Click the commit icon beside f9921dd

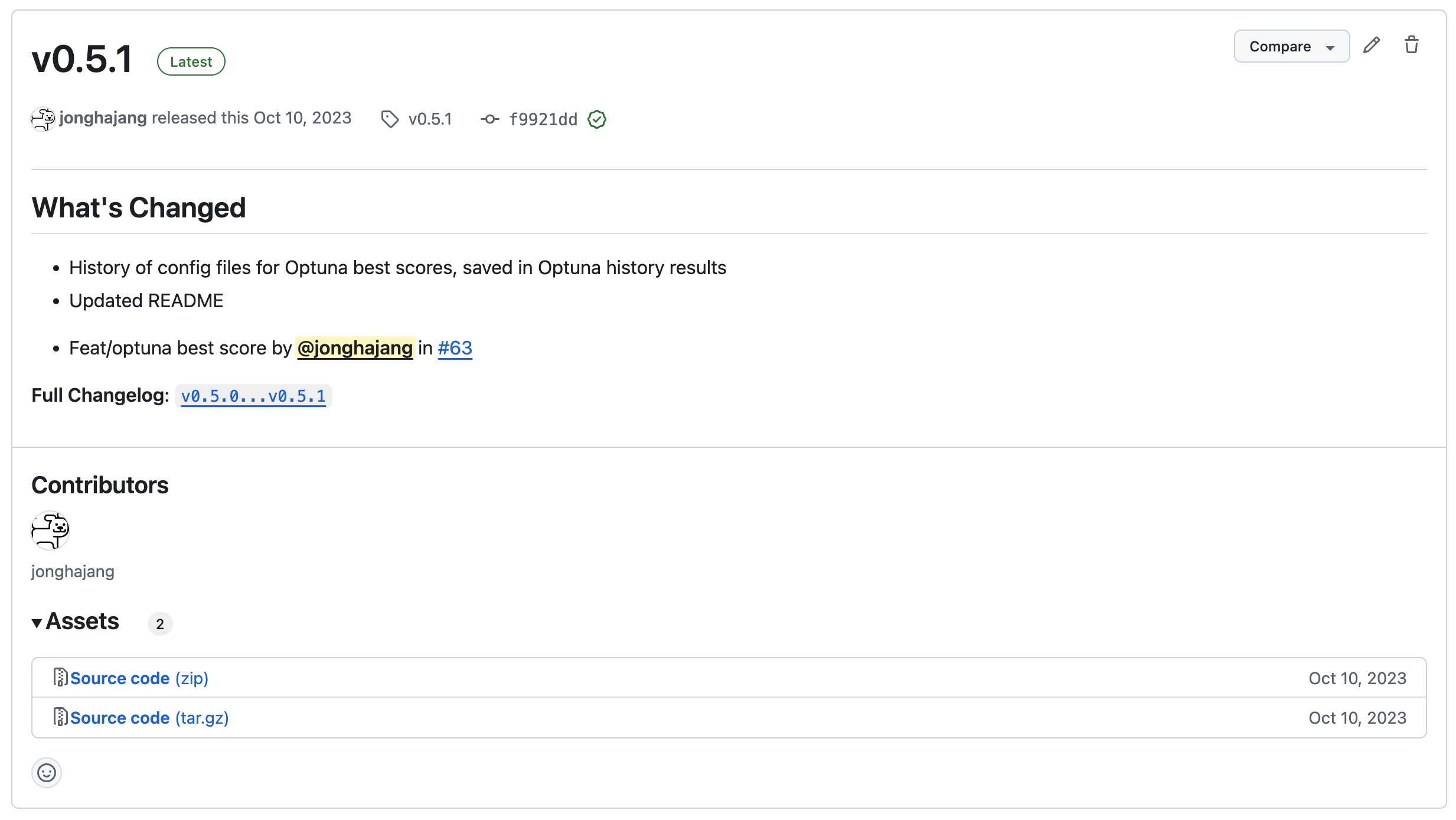pos(489,119)
